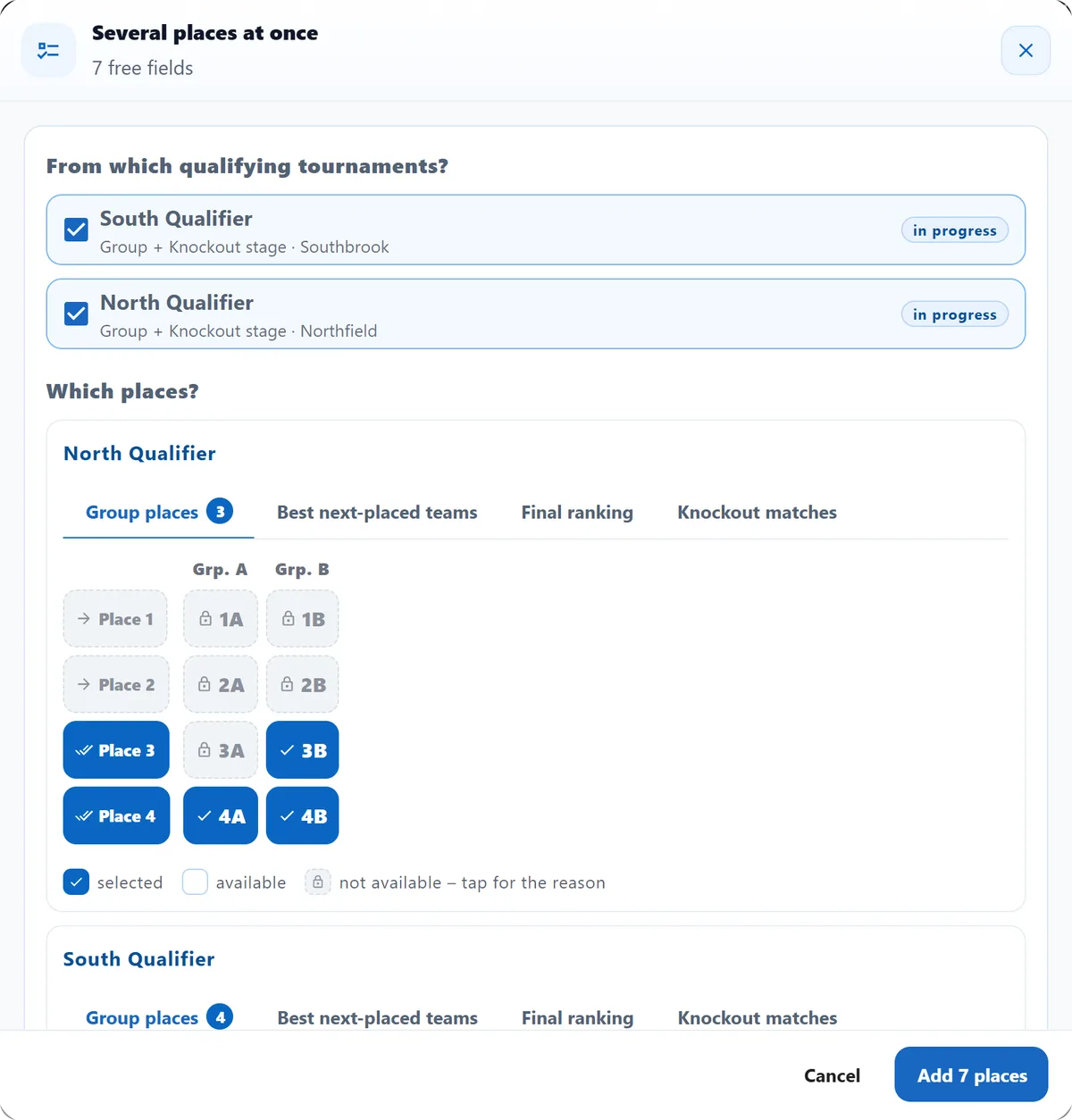Click the locked 1B place cell
Viewport: 1072px width, 1120px height.
tap(303, 619)
